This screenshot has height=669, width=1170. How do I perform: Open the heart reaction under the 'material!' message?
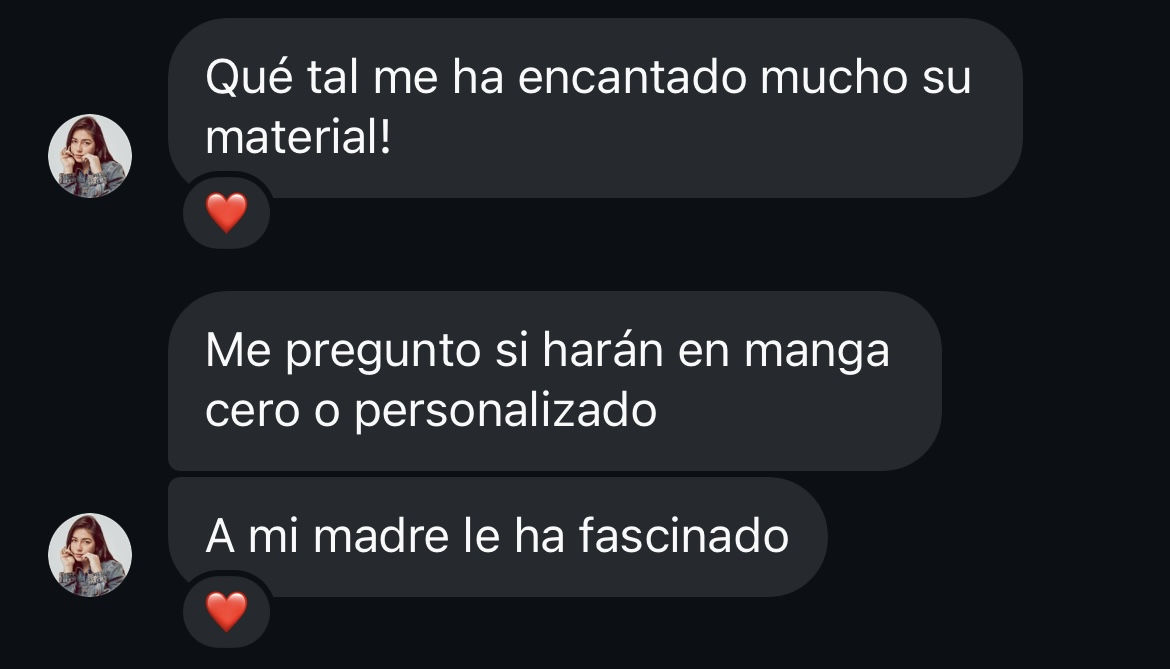226,213
